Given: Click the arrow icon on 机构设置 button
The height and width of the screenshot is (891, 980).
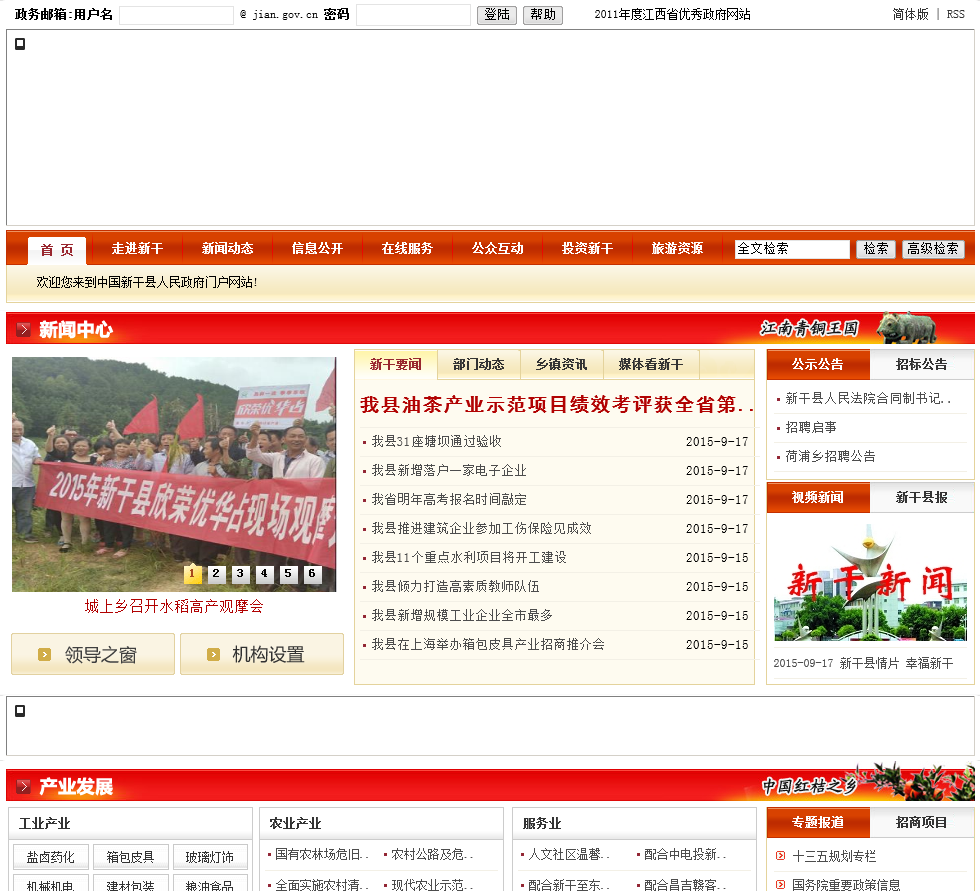Looking at the screenshot, I should click(213, 654).
